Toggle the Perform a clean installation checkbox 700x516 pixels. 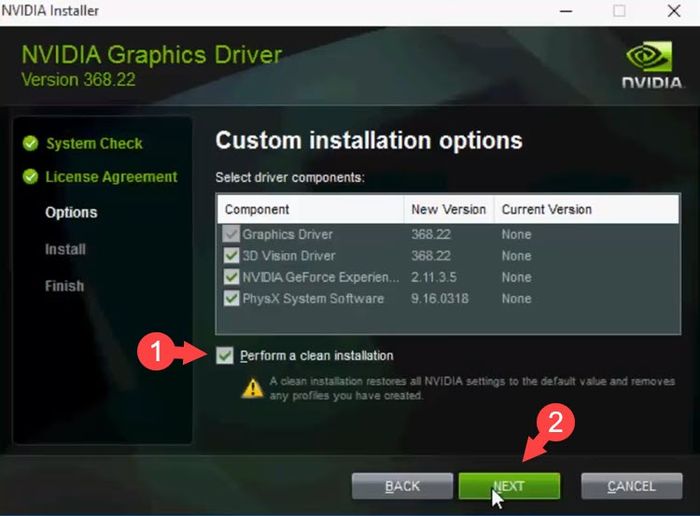coord(225,355)
